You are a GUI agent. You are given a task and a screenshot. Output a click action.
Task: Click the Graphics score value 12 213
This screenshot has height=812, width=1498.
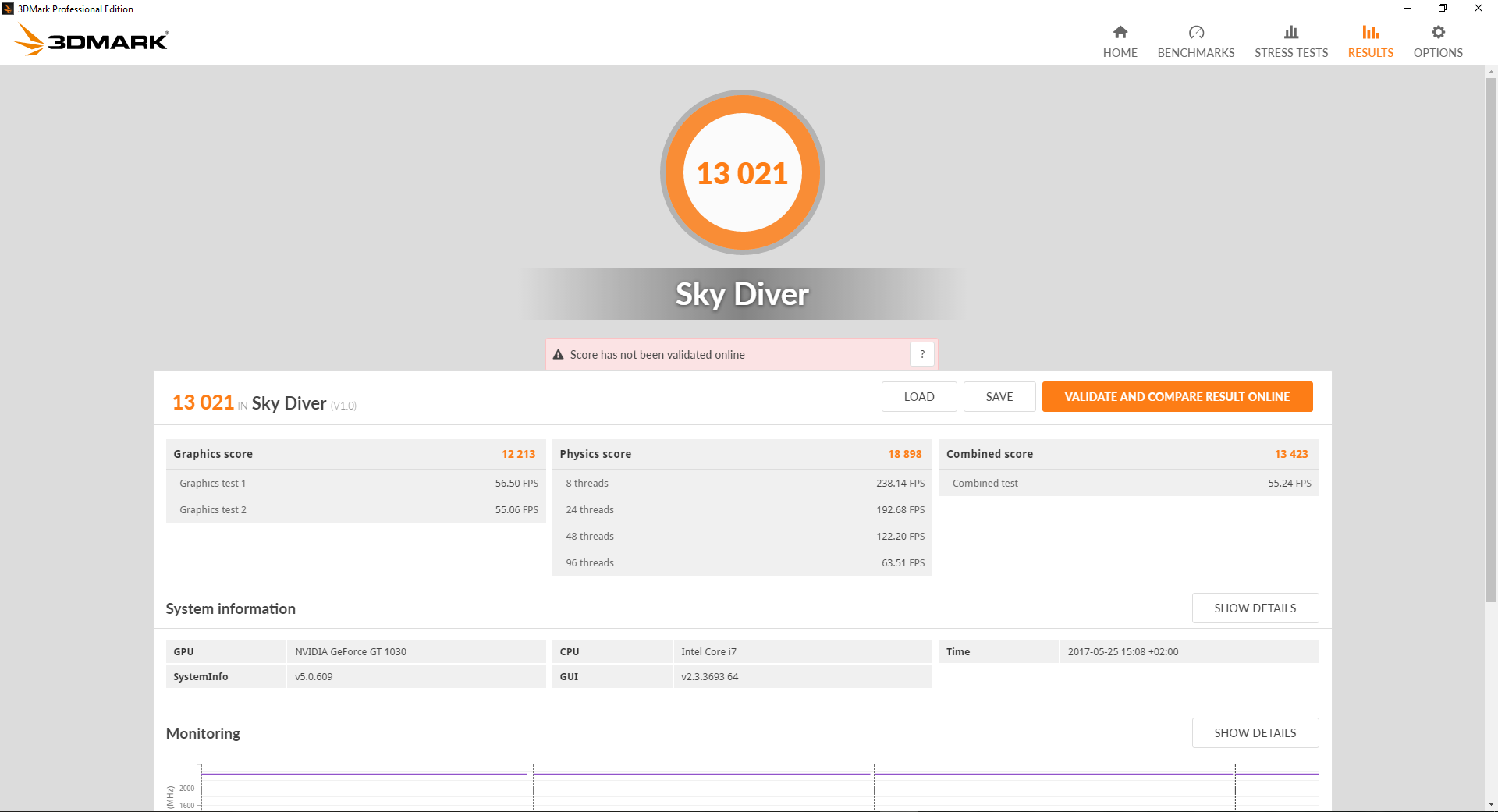518,454
